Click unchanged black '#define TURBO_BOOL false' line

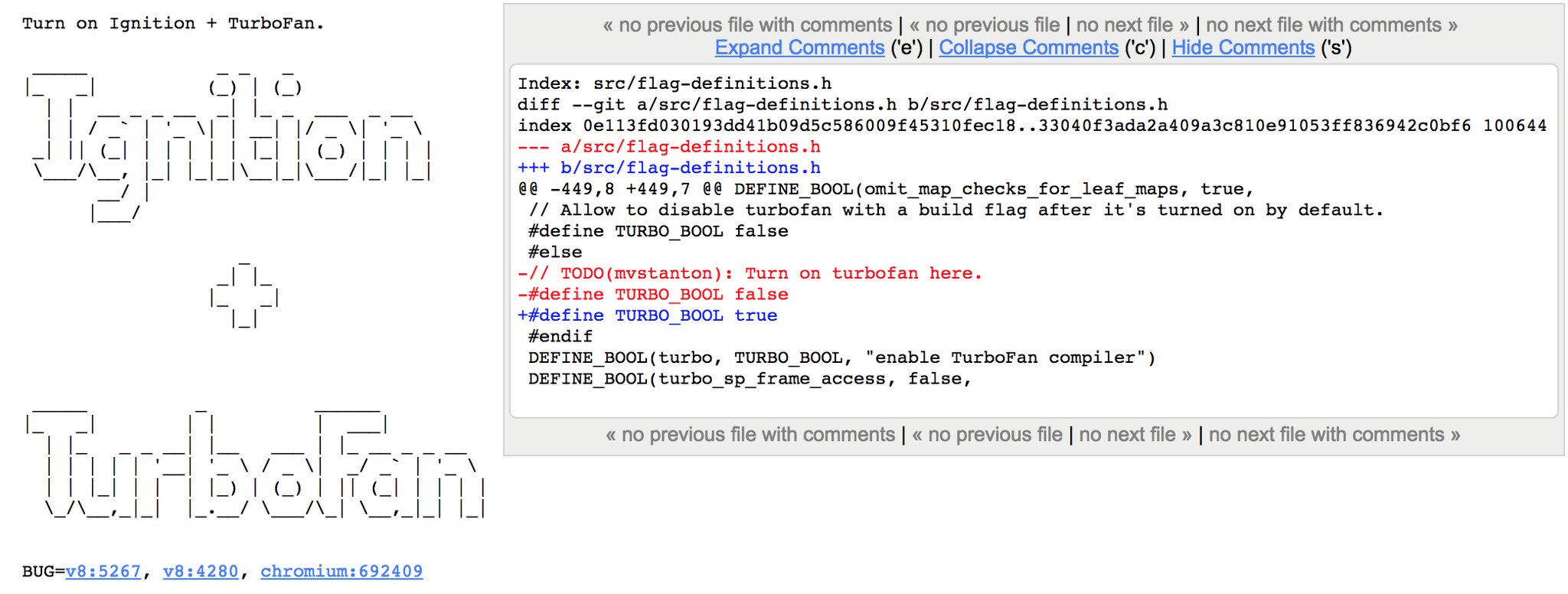(658, 231)
